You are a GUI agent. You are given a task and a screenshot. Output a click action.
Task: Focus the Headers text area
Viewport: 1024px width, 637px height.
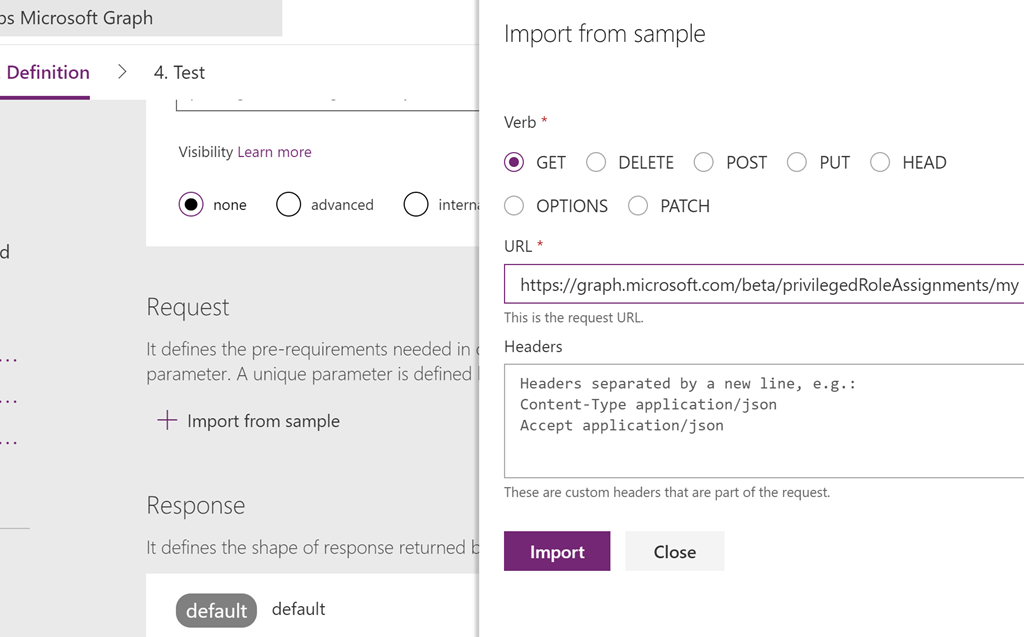tap(763, 421)
